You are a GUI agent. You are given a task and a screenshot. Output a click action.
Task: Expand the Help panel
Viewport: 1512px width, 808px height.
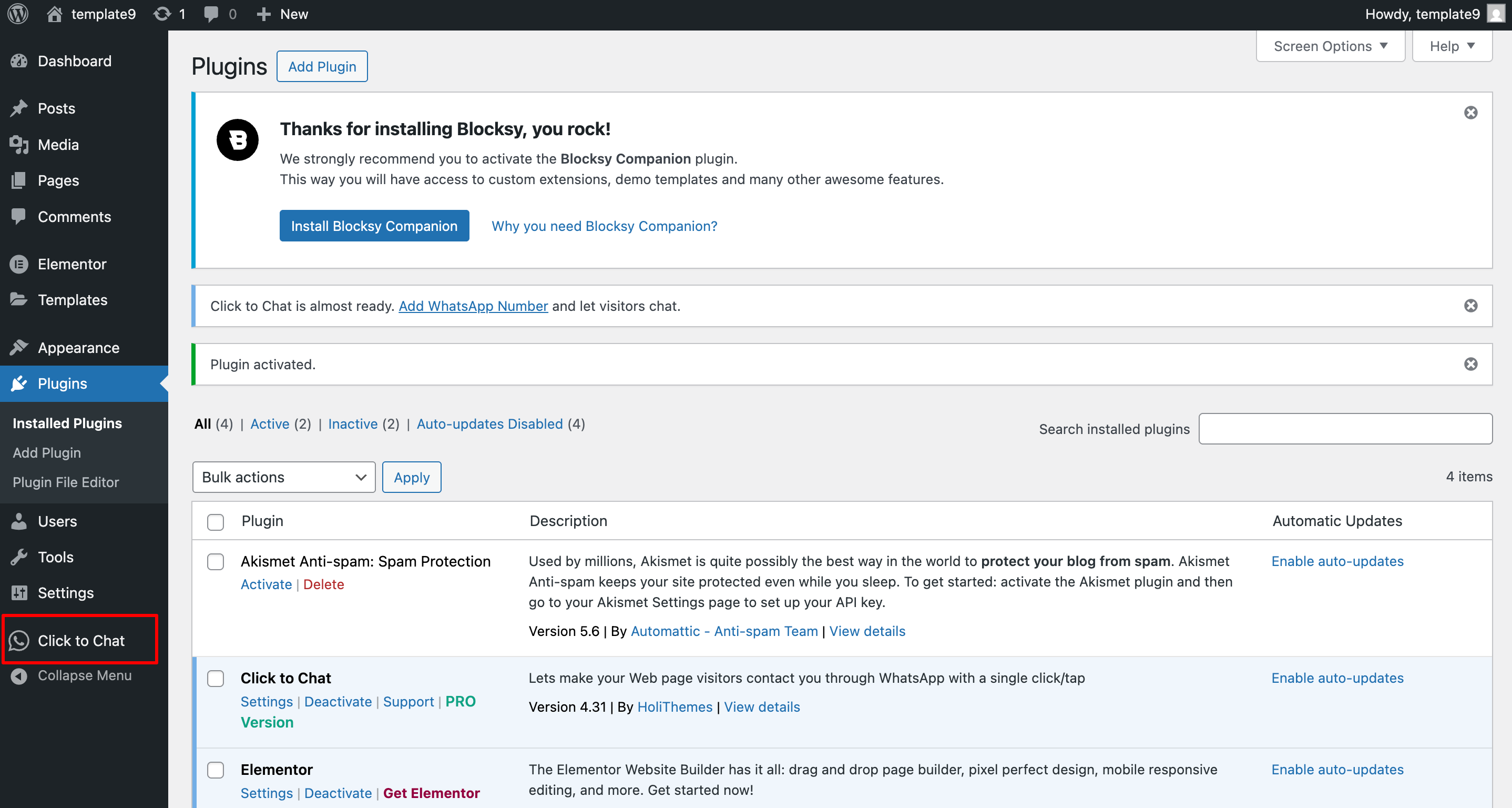tap(1452, 46)
